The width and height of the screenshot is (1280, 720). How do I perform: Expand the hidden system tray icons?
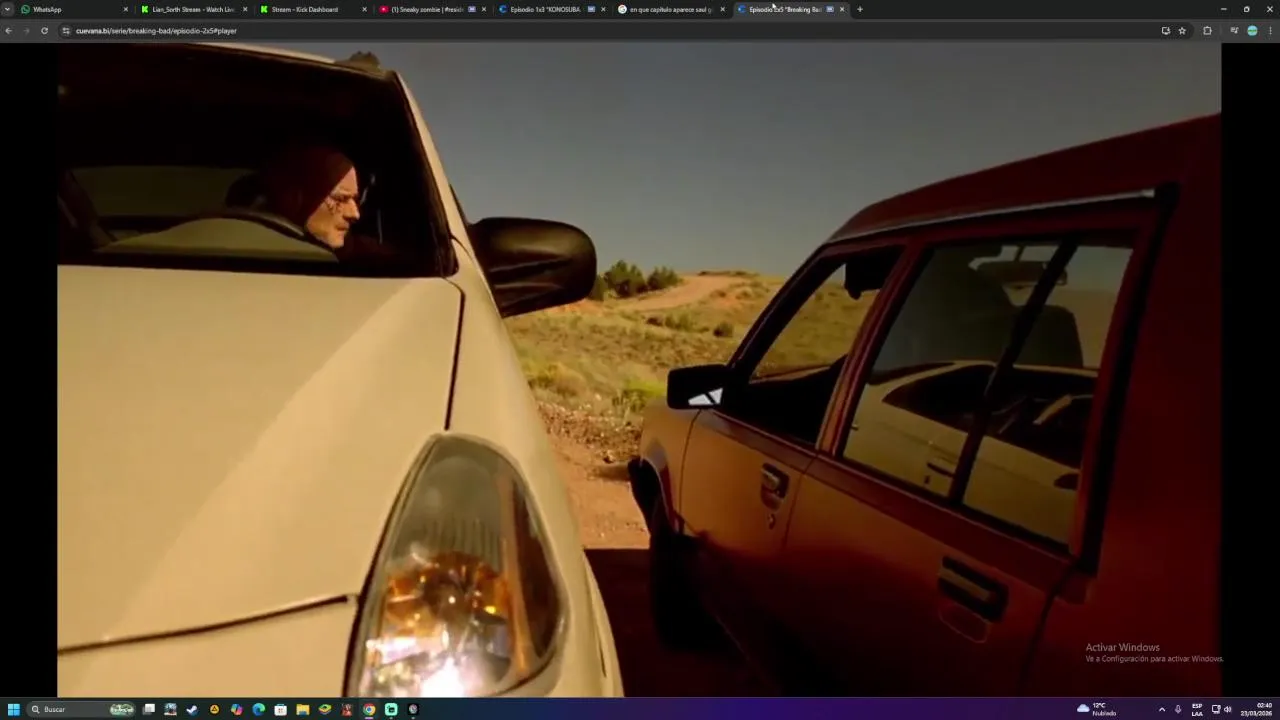[1162, 709]
